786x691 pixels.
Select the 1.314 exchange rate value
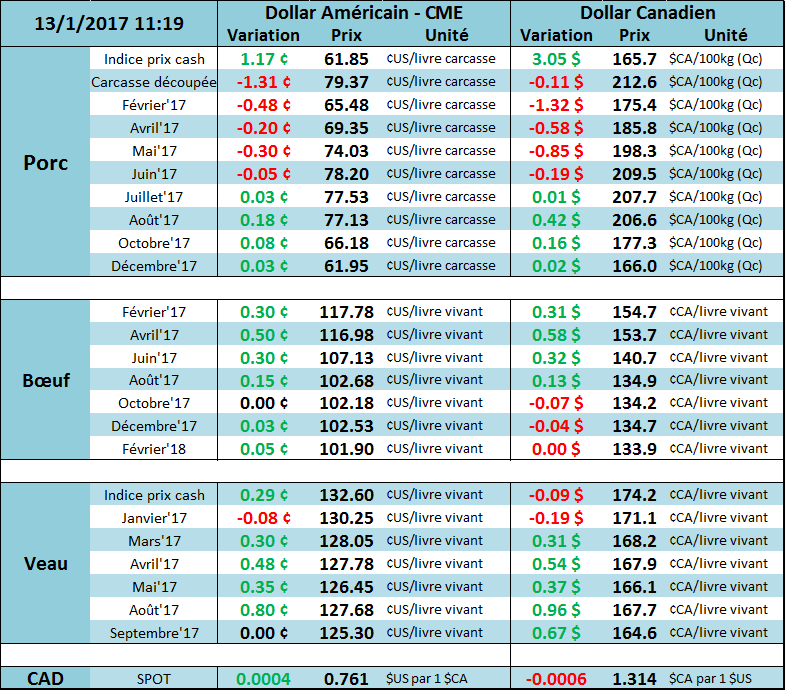[635, 679]
